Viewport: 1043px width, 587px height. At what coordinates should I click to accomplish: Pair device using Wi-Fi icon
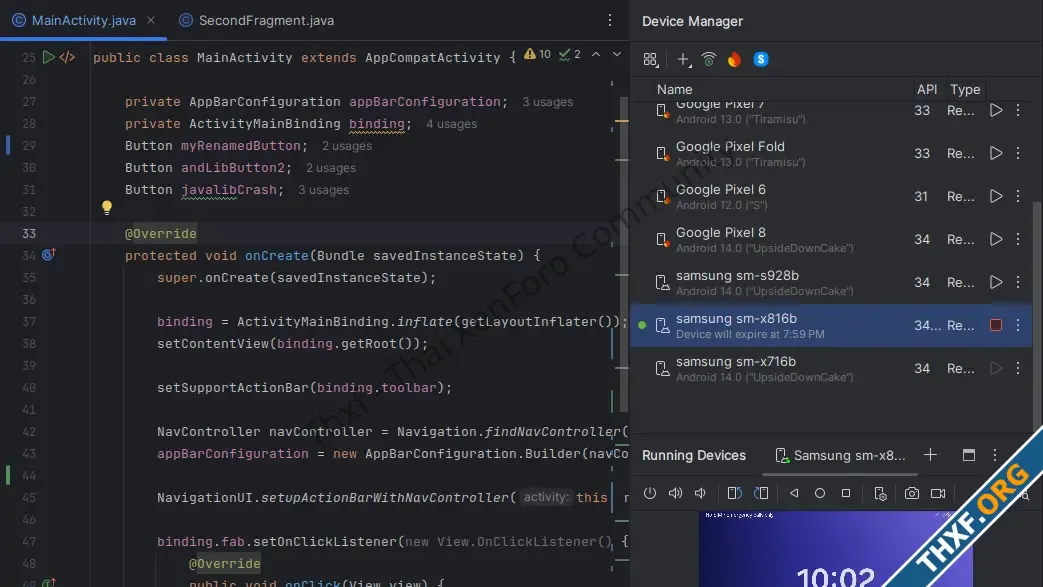pyautogui.click(x=709, y=60)
